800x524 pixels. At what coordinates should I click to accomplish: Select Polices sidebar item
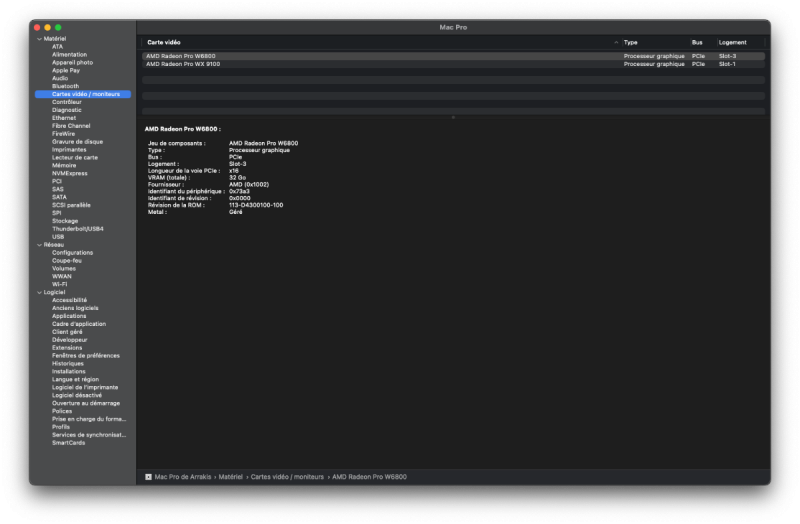coord(62,411)
